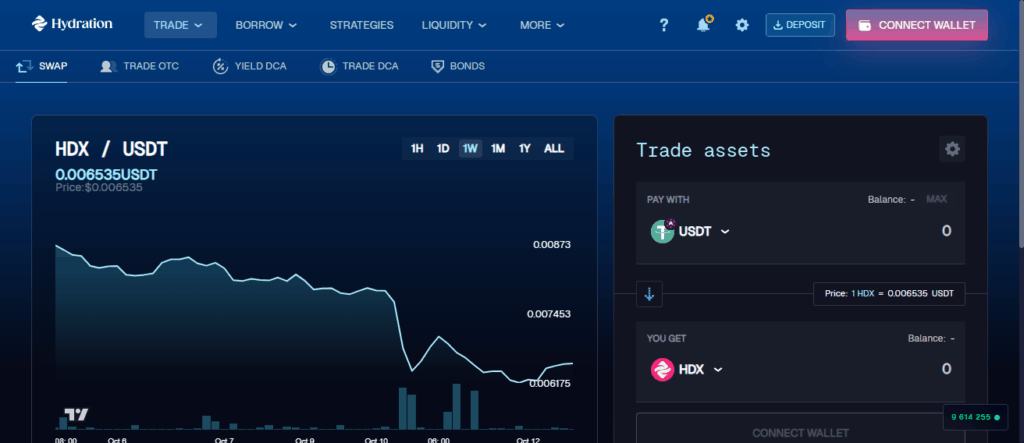Image resolution: width=1024 pixels, height=443 pixels.
Task: Open trade settings gear in Trade assets
Action: pos(952,149)
